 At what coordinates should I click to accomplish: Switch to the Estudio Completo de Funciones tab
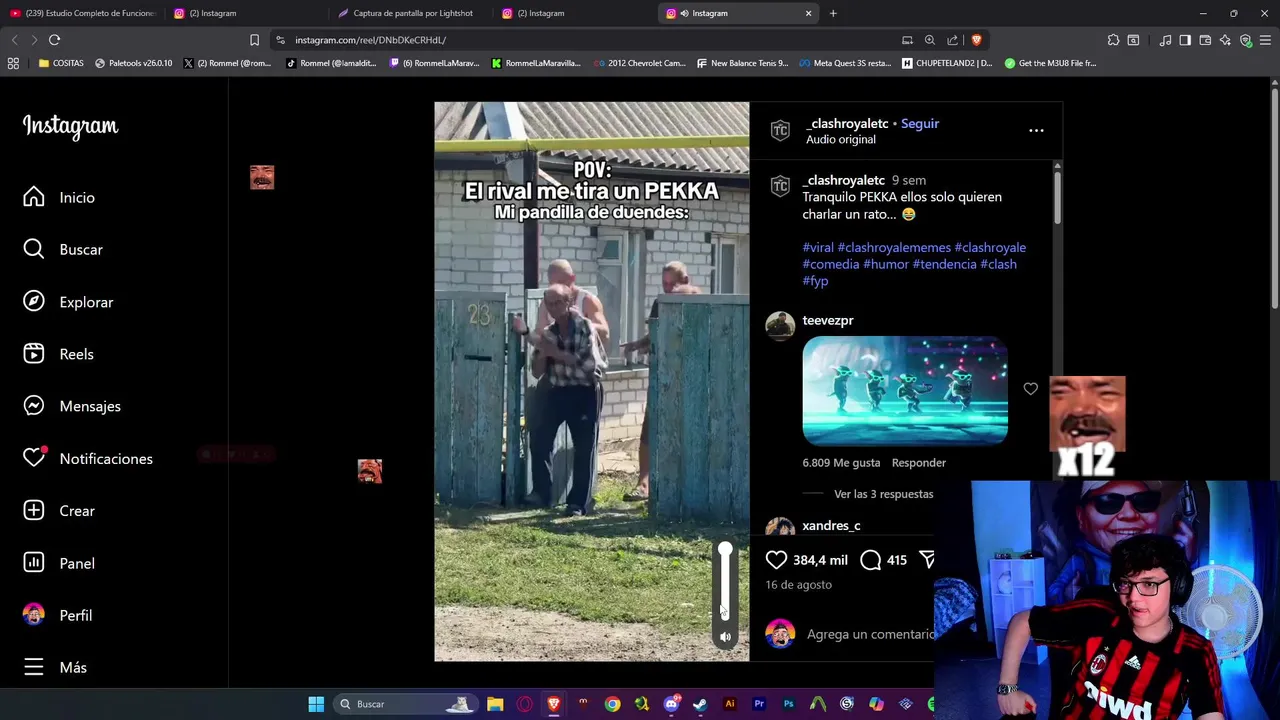(x=83, y=13)
